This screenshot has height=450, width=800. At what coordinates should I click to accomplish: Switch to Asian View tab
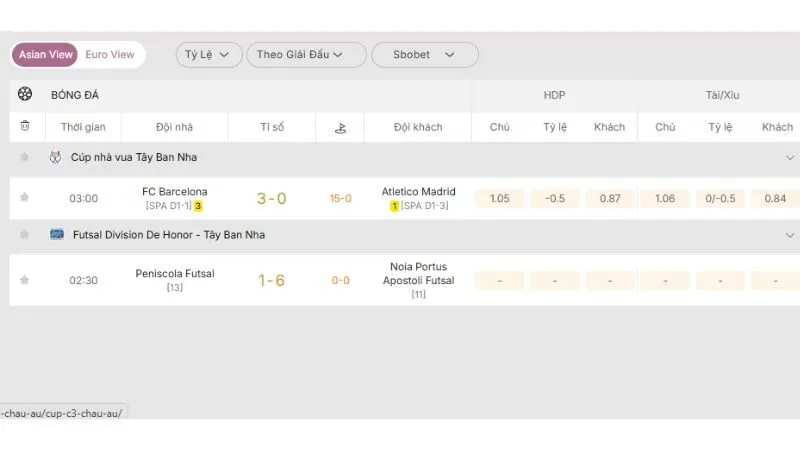pyautogui.click(x=46, y=55)
